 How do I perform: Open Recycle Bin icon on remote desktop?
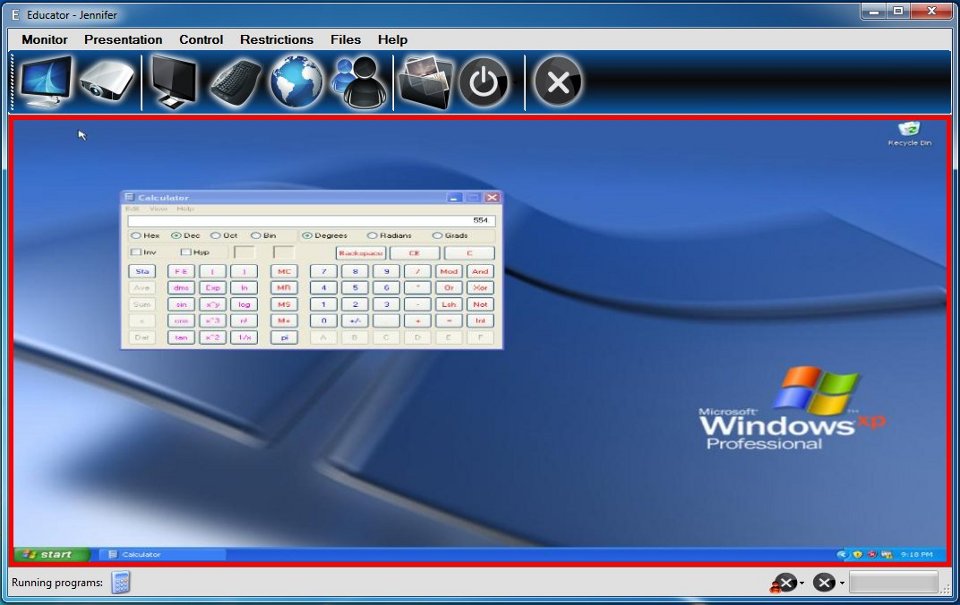[909, 133]
